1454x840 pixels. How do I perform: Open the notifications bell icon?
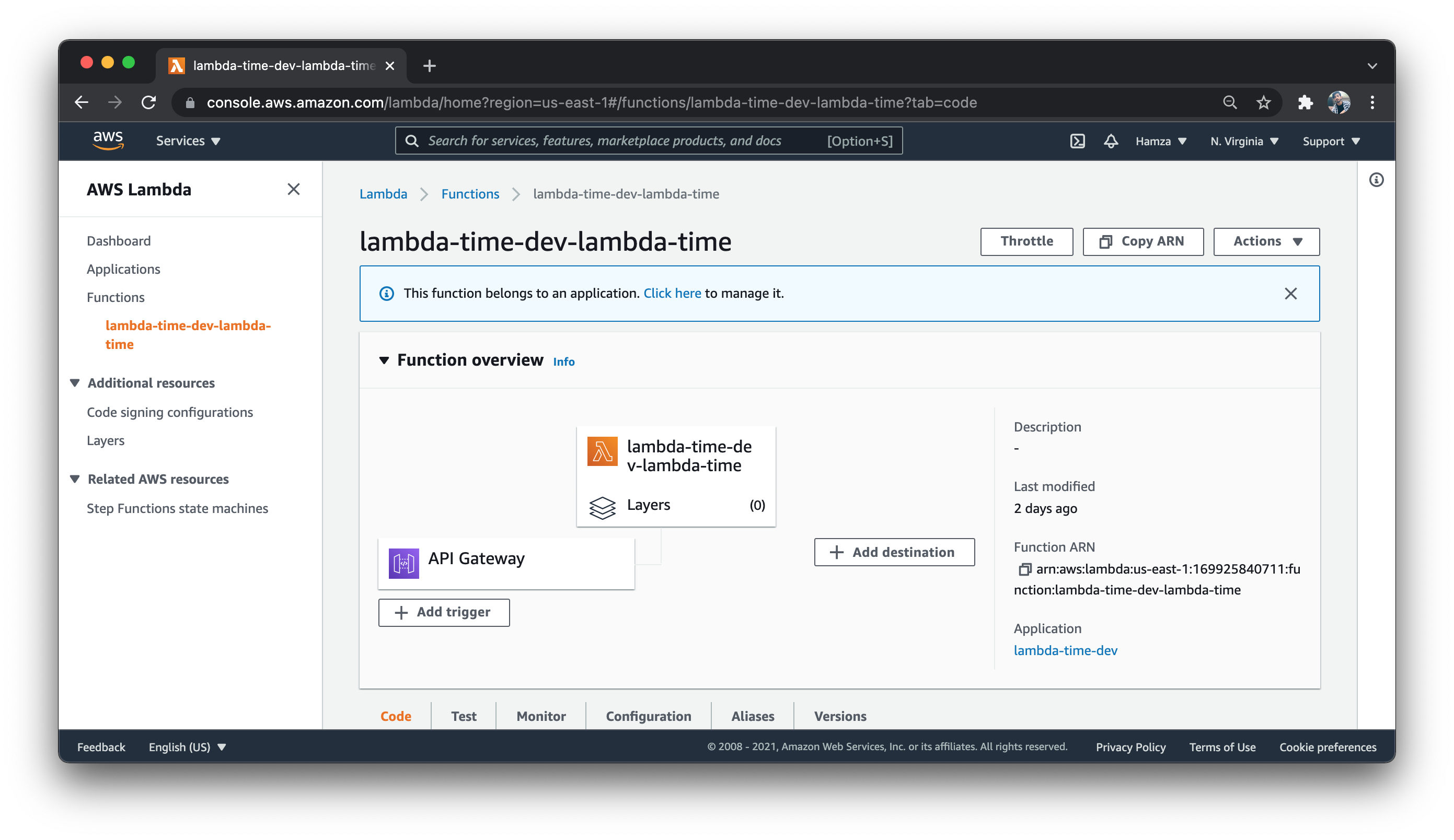click(1111, 141)
